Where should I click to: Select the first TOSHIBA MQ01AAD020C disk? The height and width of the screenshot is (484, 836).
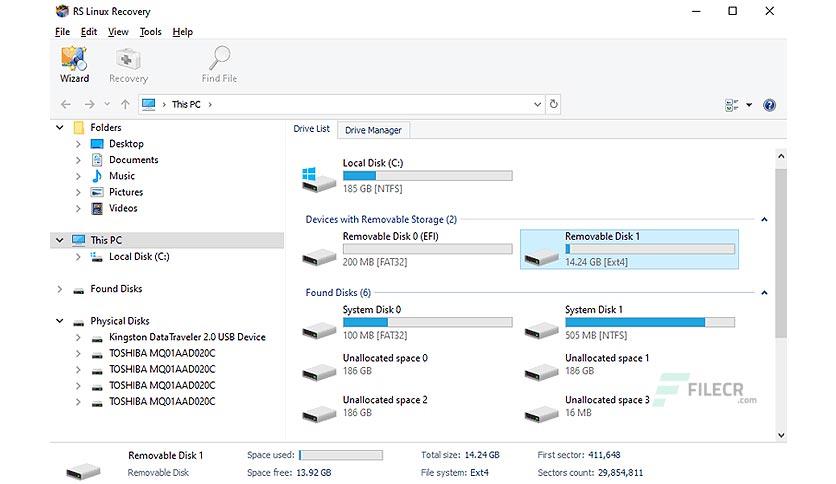[162, 353]
